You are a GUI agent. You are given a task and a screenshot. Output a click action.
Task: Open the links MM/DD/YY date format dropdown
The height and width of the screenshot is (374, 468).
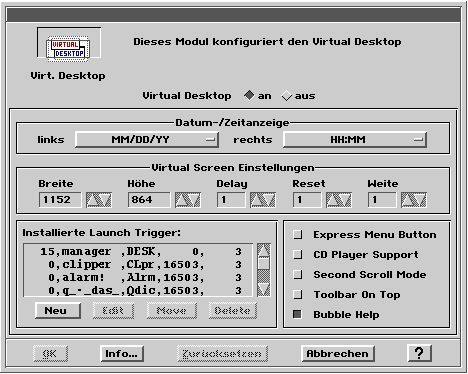pos(147,140)
